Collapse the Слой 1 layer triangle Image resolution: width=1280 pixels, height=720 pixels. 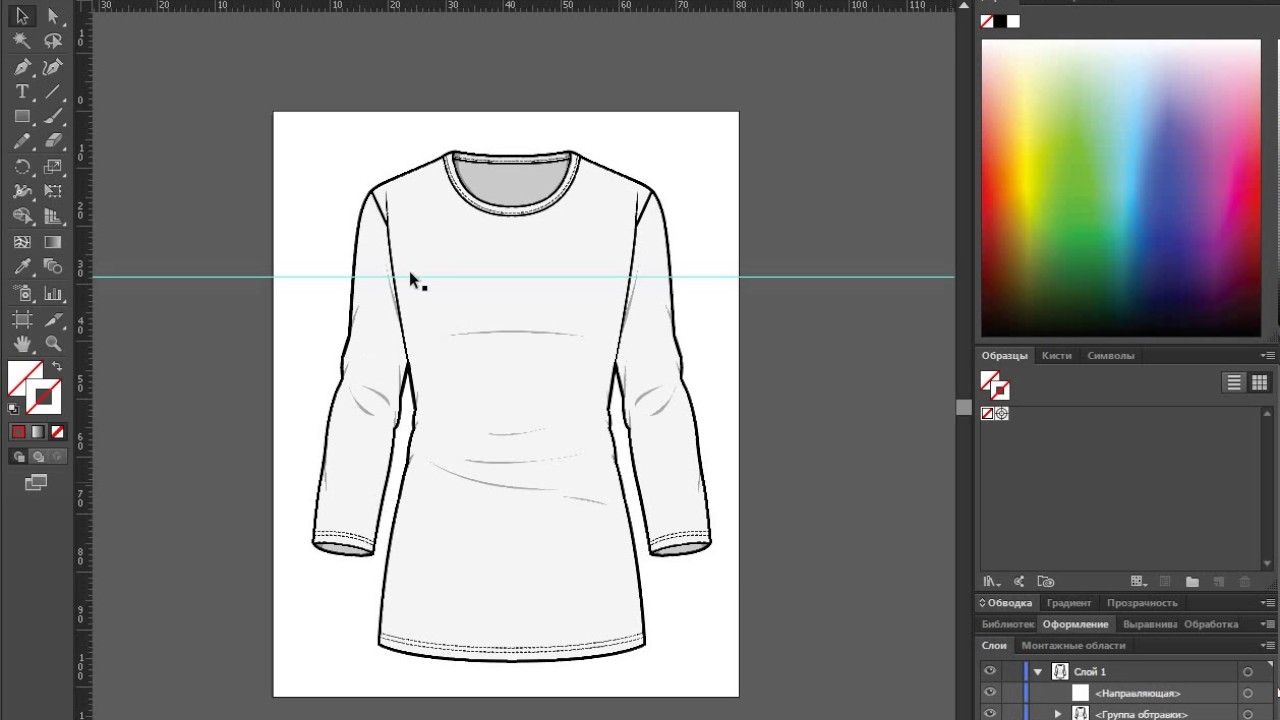[x=1038, y=672]
